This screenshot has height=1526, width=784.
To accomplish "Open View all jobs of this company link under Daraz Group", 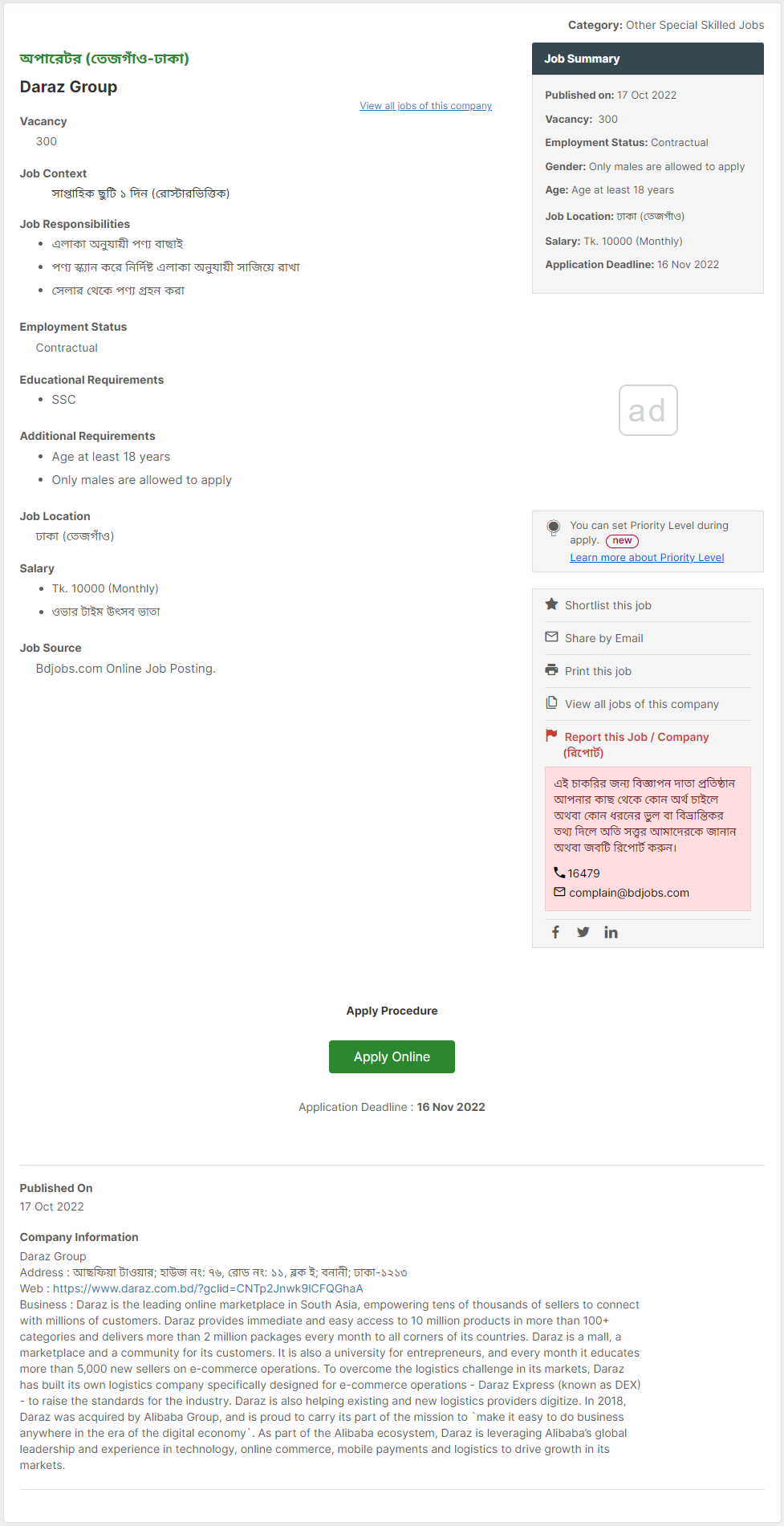I will point(426,106).
